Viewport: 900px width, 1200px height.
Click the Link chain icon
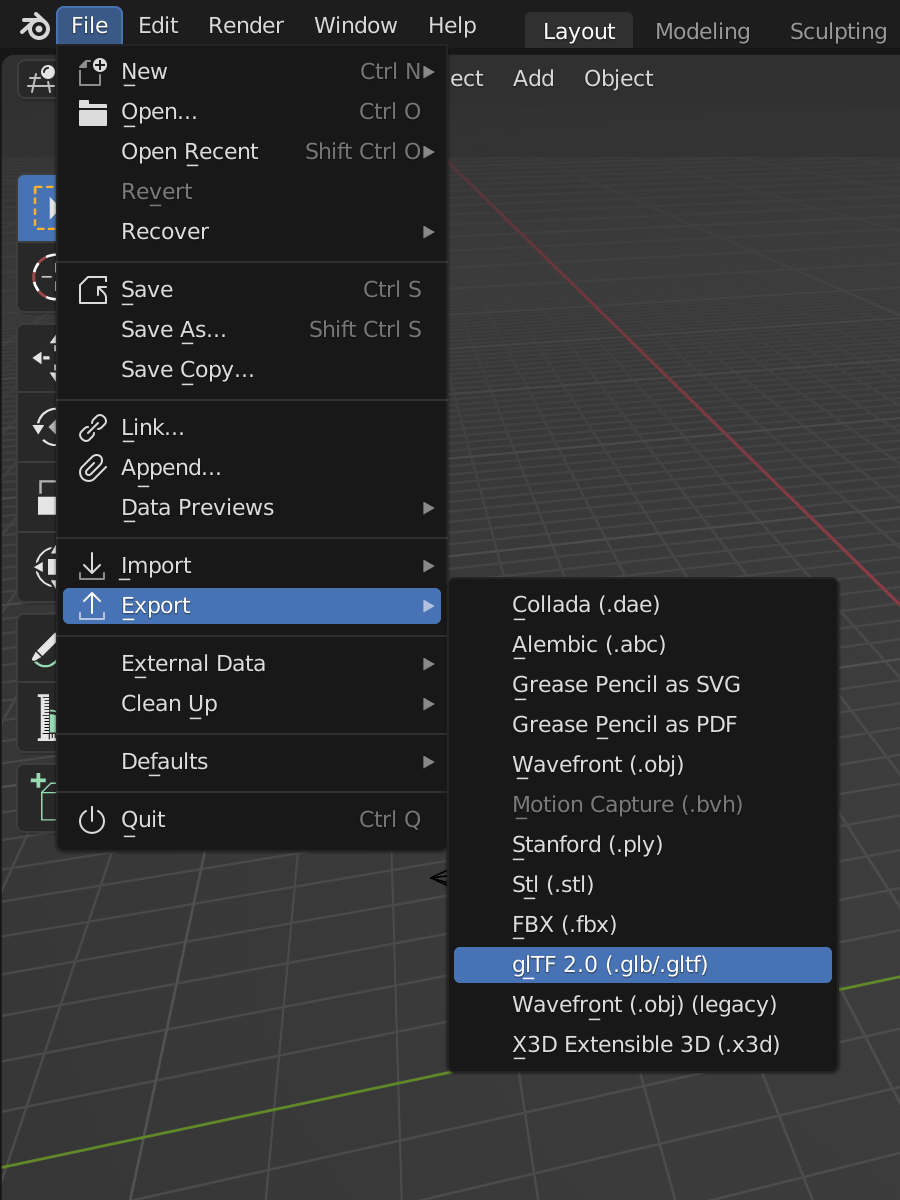click(92, 428)
